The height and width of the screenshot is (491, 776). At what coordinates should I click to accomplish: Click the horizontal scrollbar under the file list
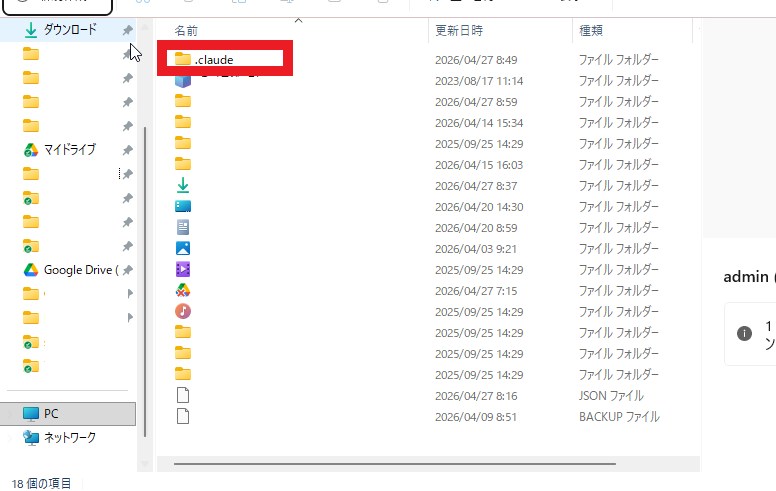(395, 464)
